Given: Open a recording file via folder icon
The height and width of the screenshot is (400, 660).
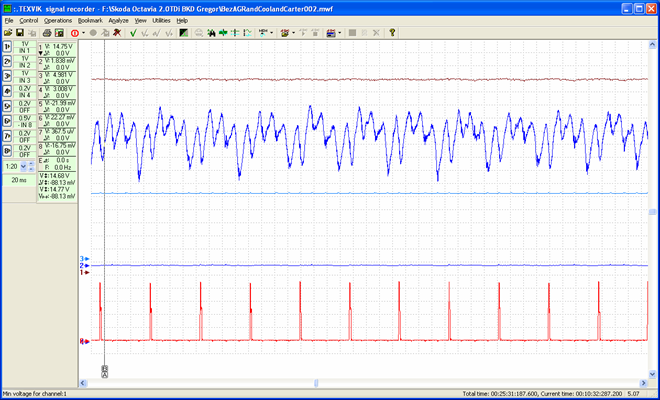Looking at the screenshot, I should [8, 32].
